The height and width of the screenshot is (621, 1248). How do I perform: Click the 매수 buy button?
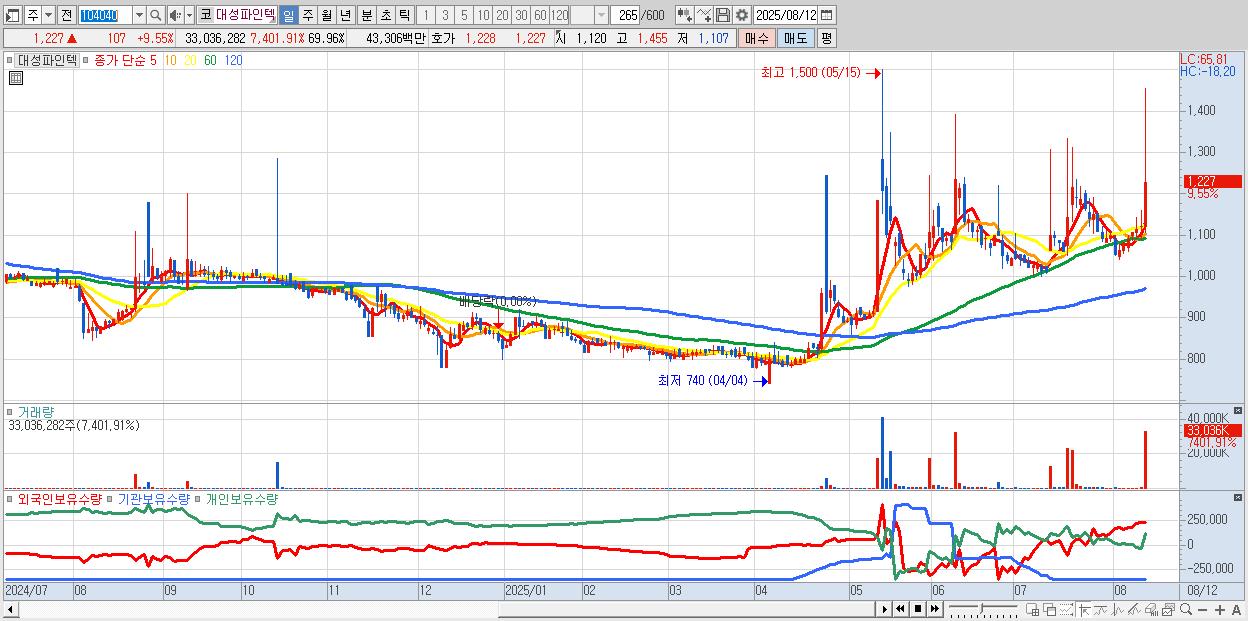(x=757, y=38)
